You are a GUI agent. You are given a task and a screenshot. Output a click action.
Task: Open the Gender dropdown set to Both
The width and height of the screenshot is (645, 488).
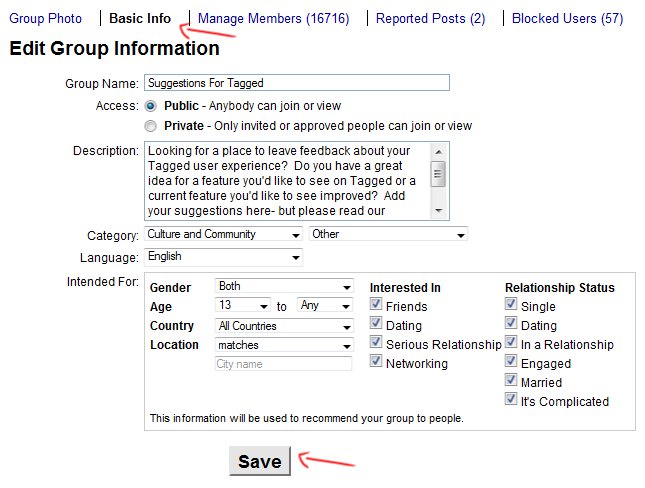point(284,286)
